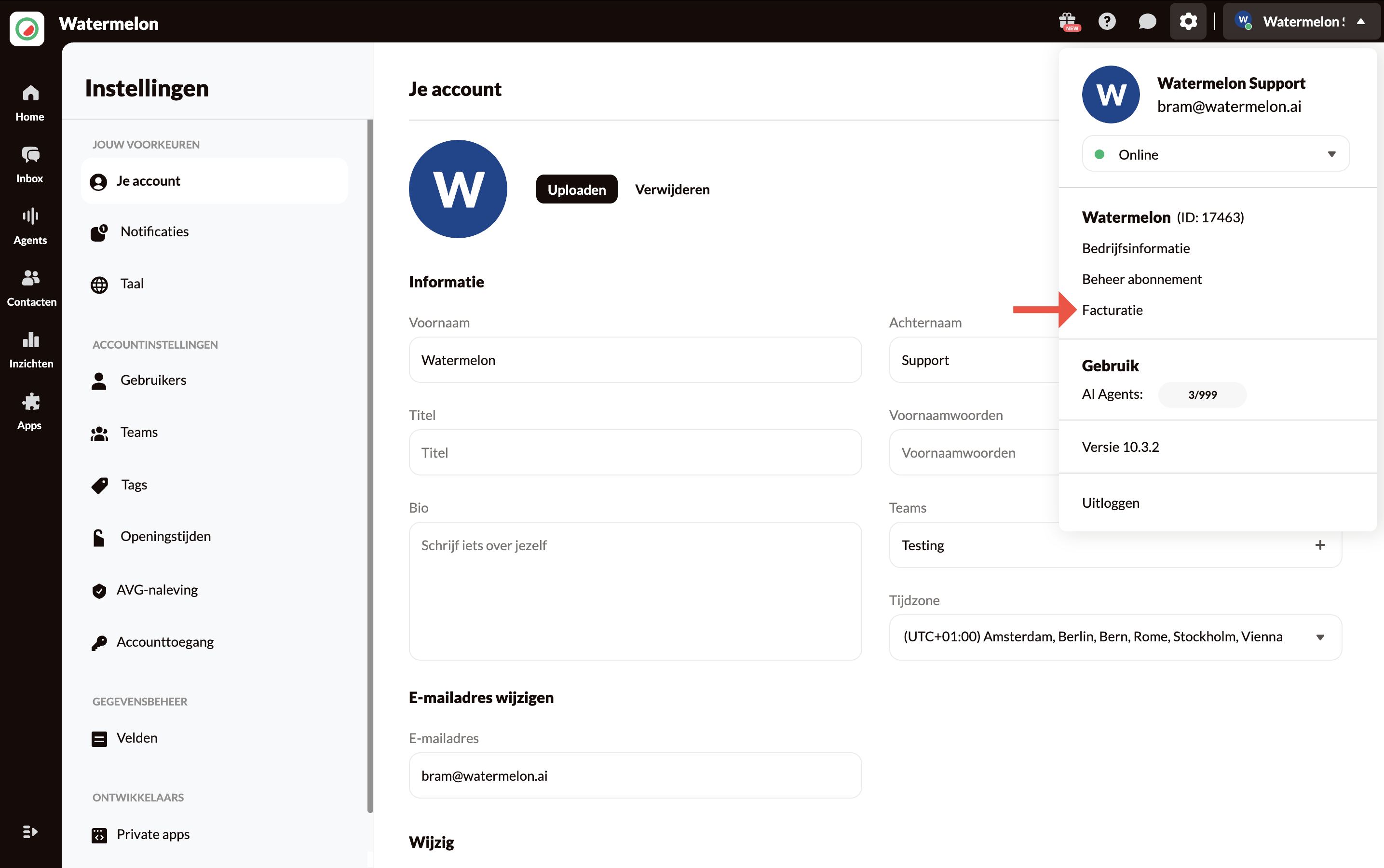Open Beheer abonnement in profile menu
Screen dimensions: 1384x868
1141,279
